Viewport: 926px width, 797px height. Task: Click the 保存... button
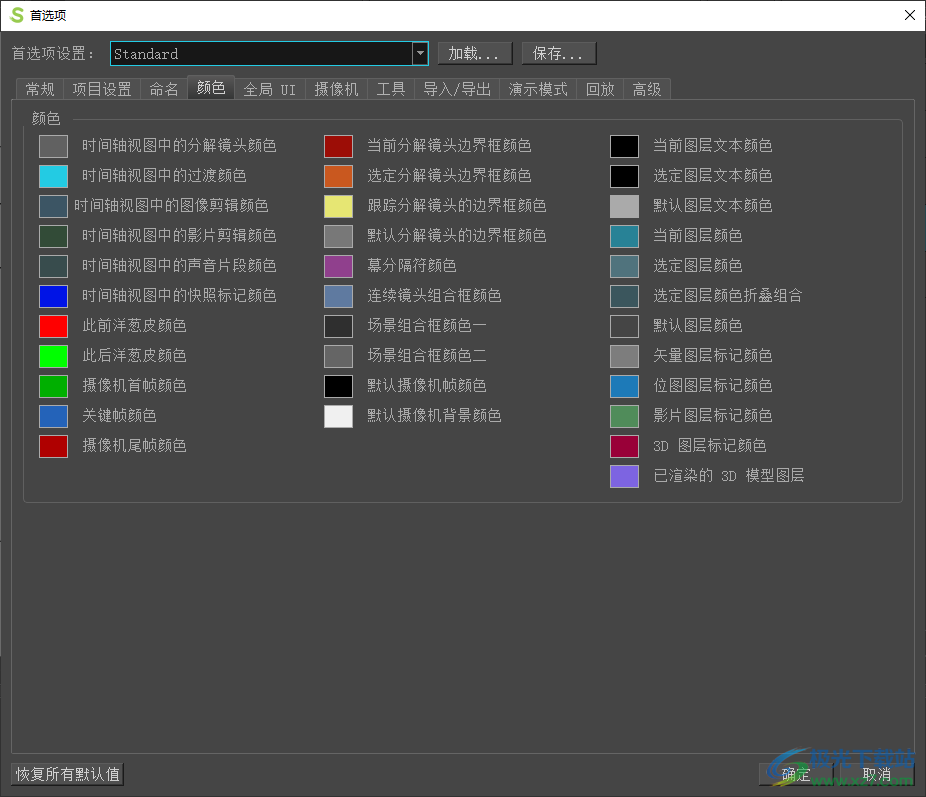[x=559, y=54]
